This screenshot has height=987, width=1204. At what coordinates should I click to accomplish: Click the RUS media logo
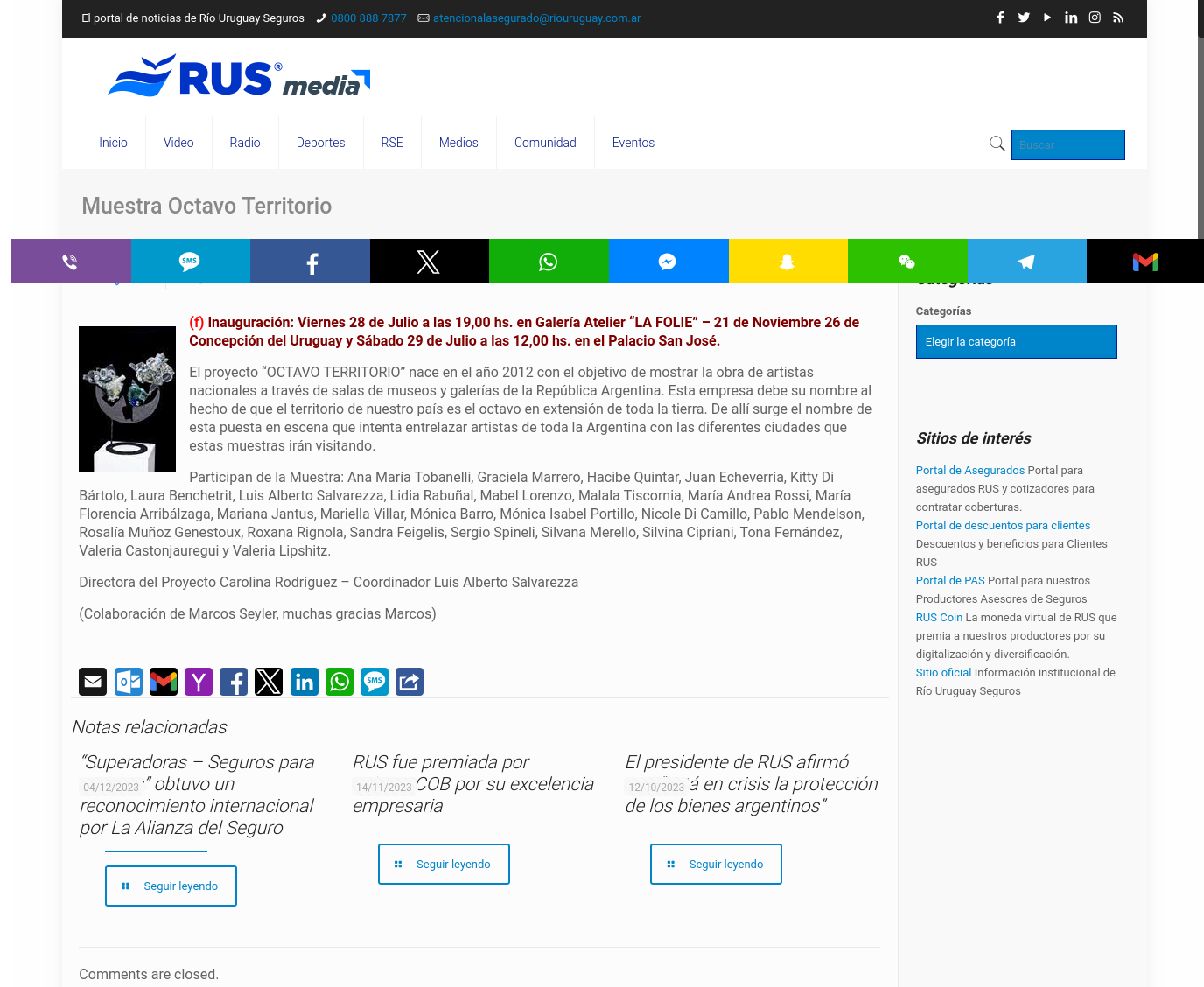pos(239,76)
